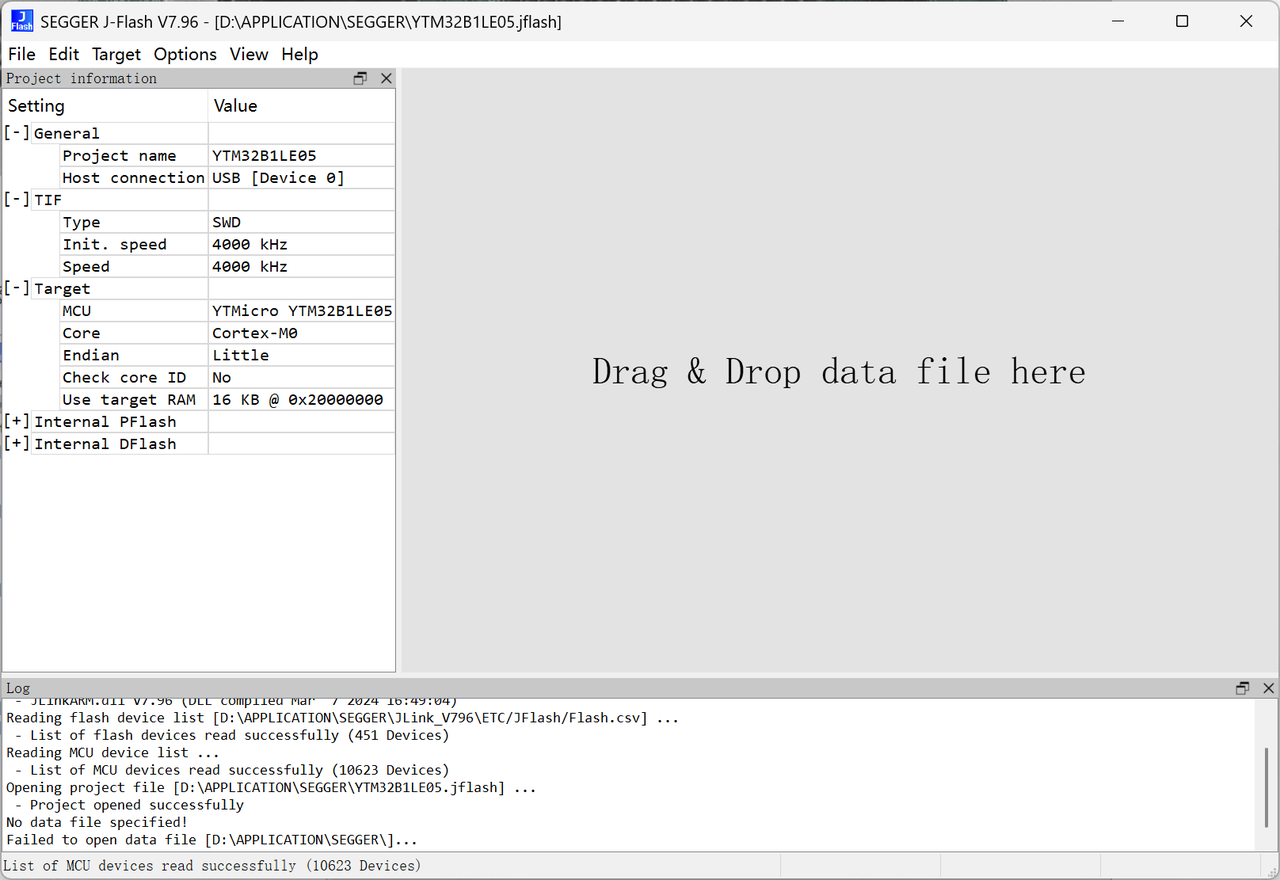This screenshot has height=880, width=1280.
Task: Collapse the Target settings group
Action: [17, 289]
